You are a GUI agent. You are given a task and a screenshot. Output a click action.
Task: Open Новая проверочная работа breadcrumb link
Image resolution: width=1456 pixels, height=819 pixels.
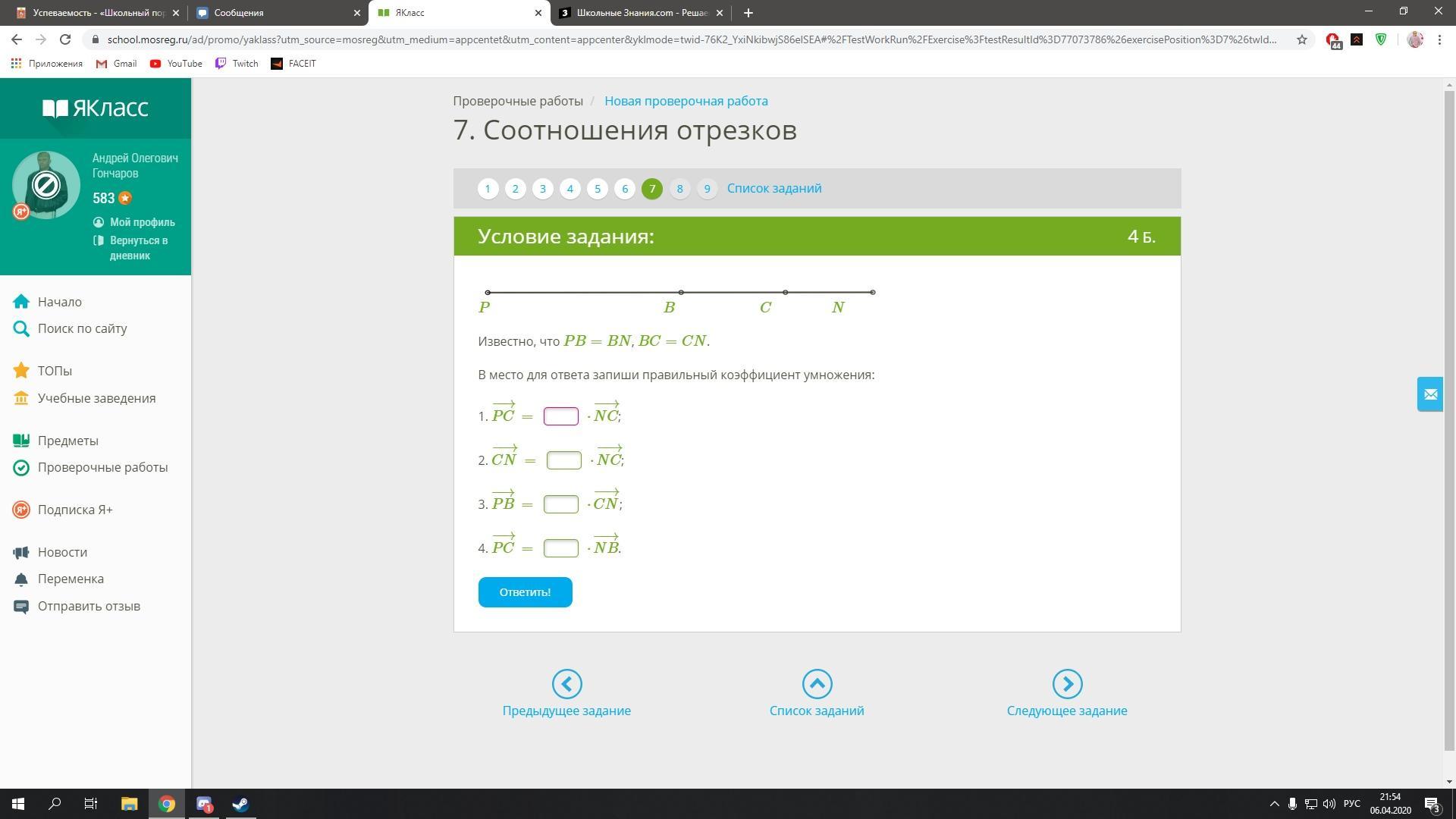point(686,101)
